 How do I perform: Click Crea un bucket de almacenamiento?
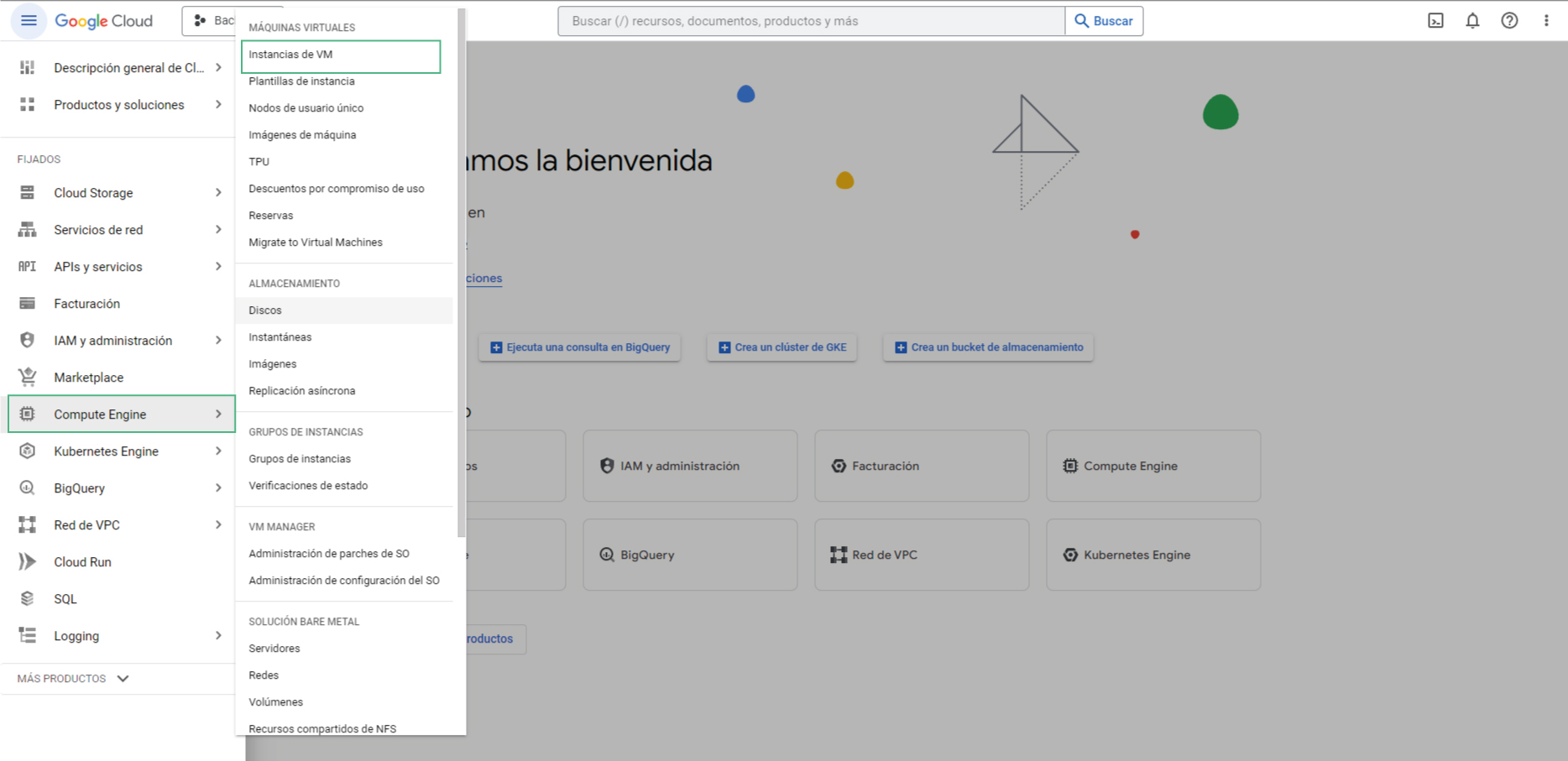coord(988,347)
